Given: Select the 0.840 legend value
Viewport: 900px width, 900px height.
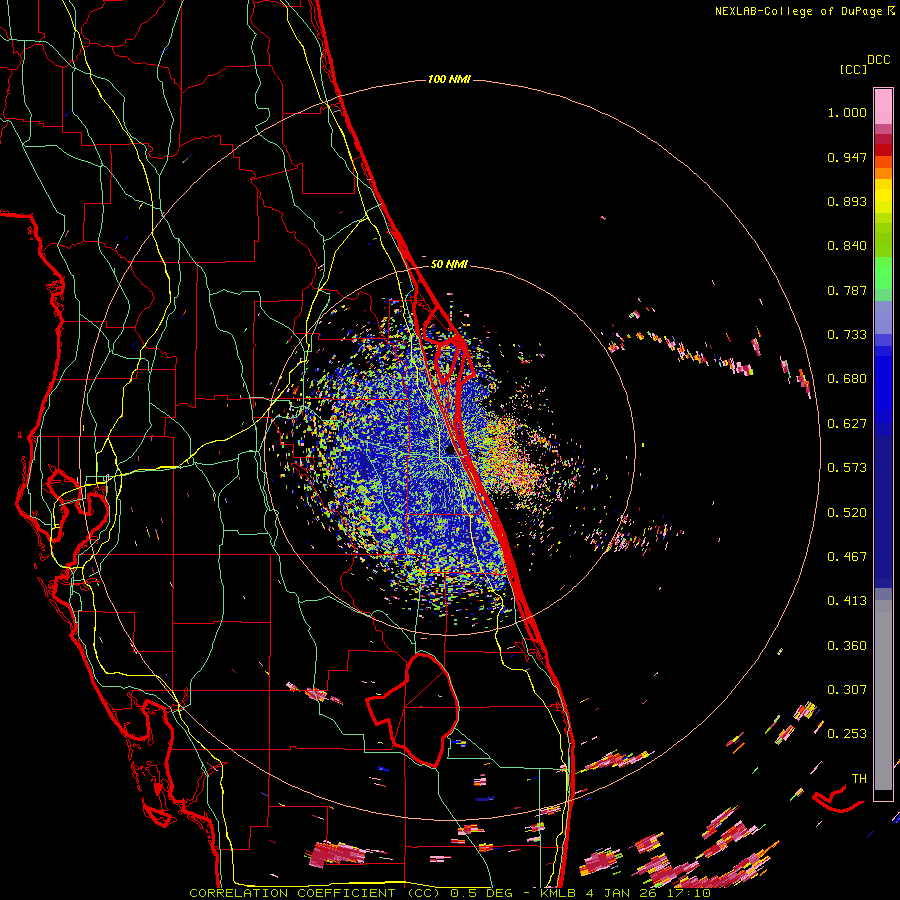Looking at the screenshot, I should pyautogui.click(x=847, y=246).
